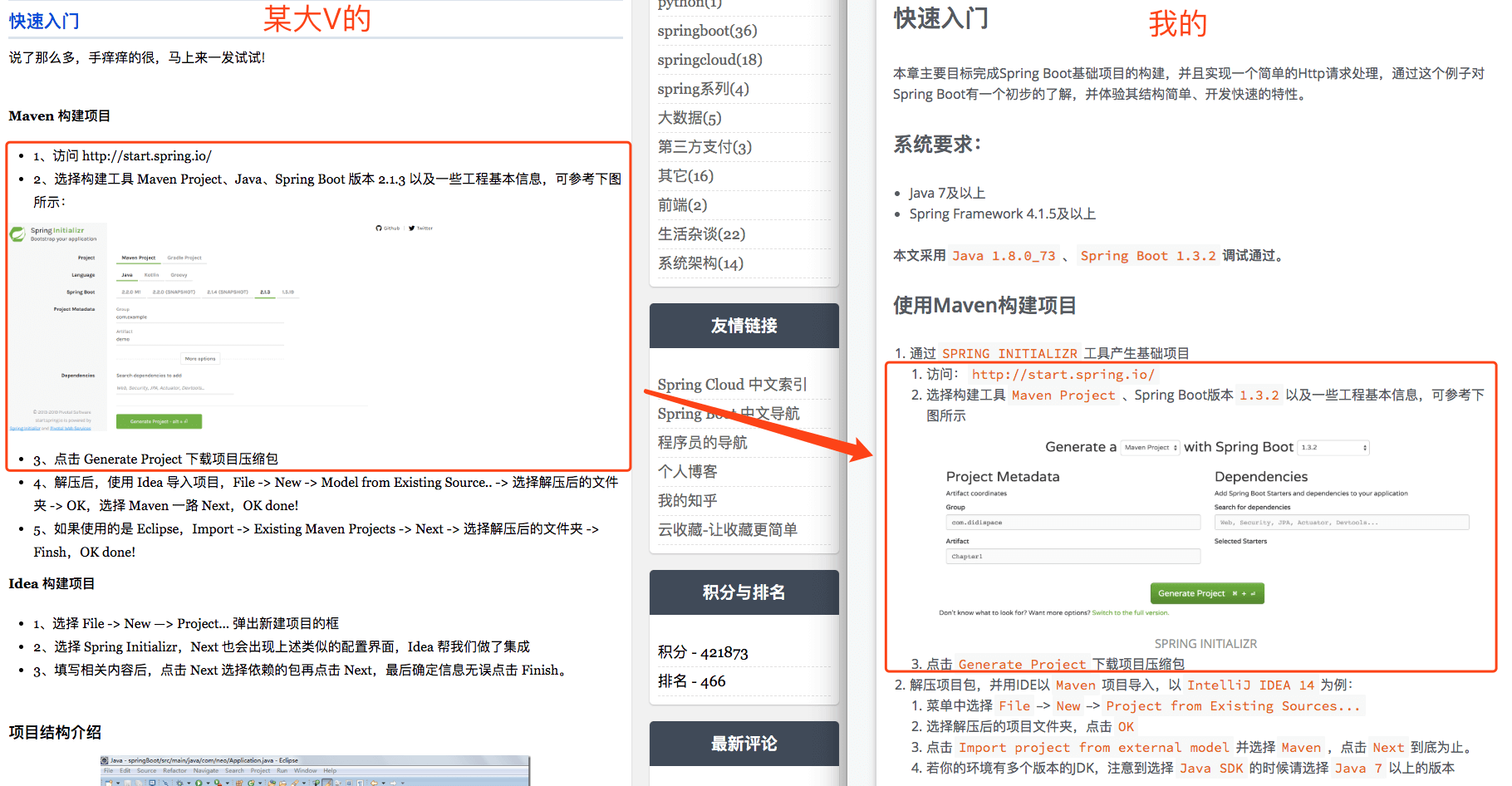The height and width of the screenshot is (786, 1512).
Task: Click the Artifact field containing demo
Action: (x=199, y=339)
